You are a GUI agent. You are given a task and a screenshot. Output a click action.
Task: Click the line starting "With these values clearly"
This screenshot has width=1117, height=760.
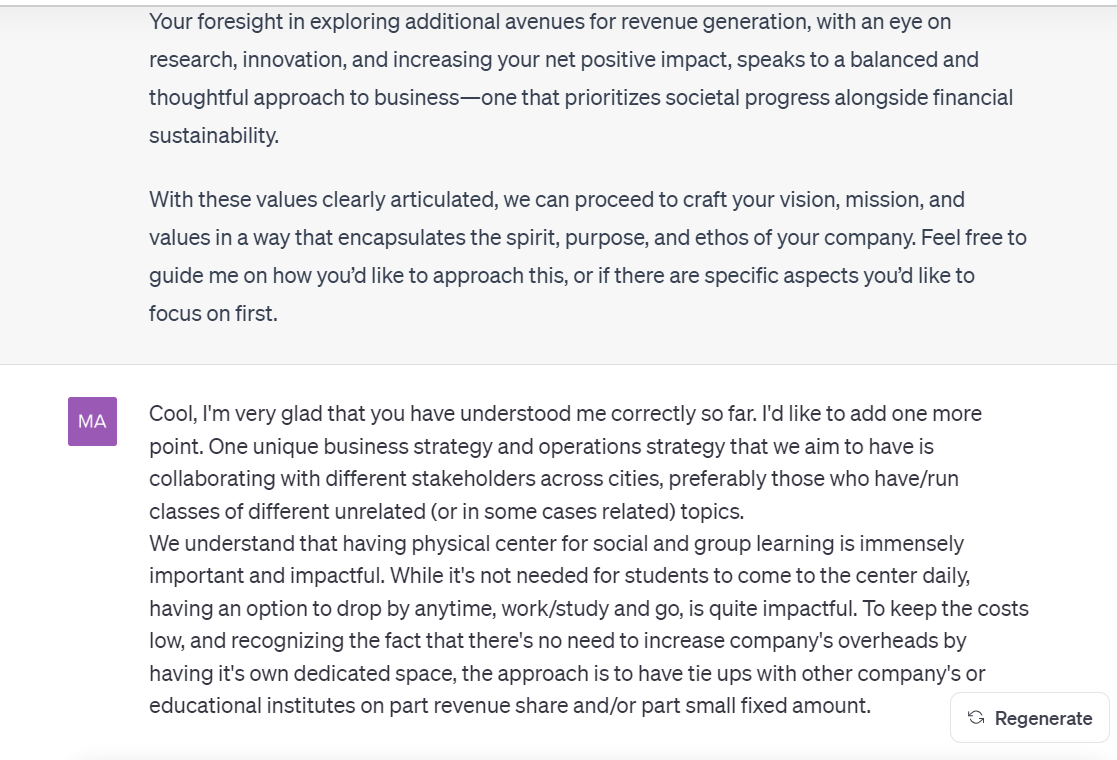556,199
